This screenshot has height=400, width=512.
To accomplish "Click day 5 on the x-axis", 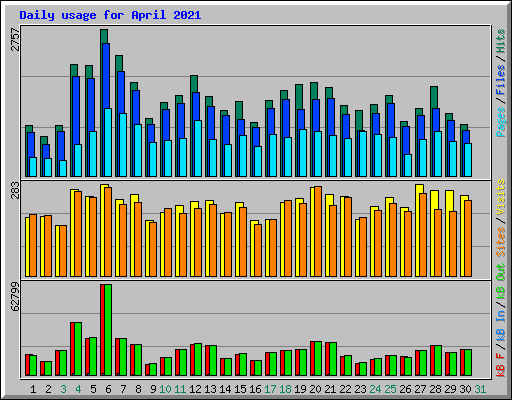I will click(x=93, y=389).
